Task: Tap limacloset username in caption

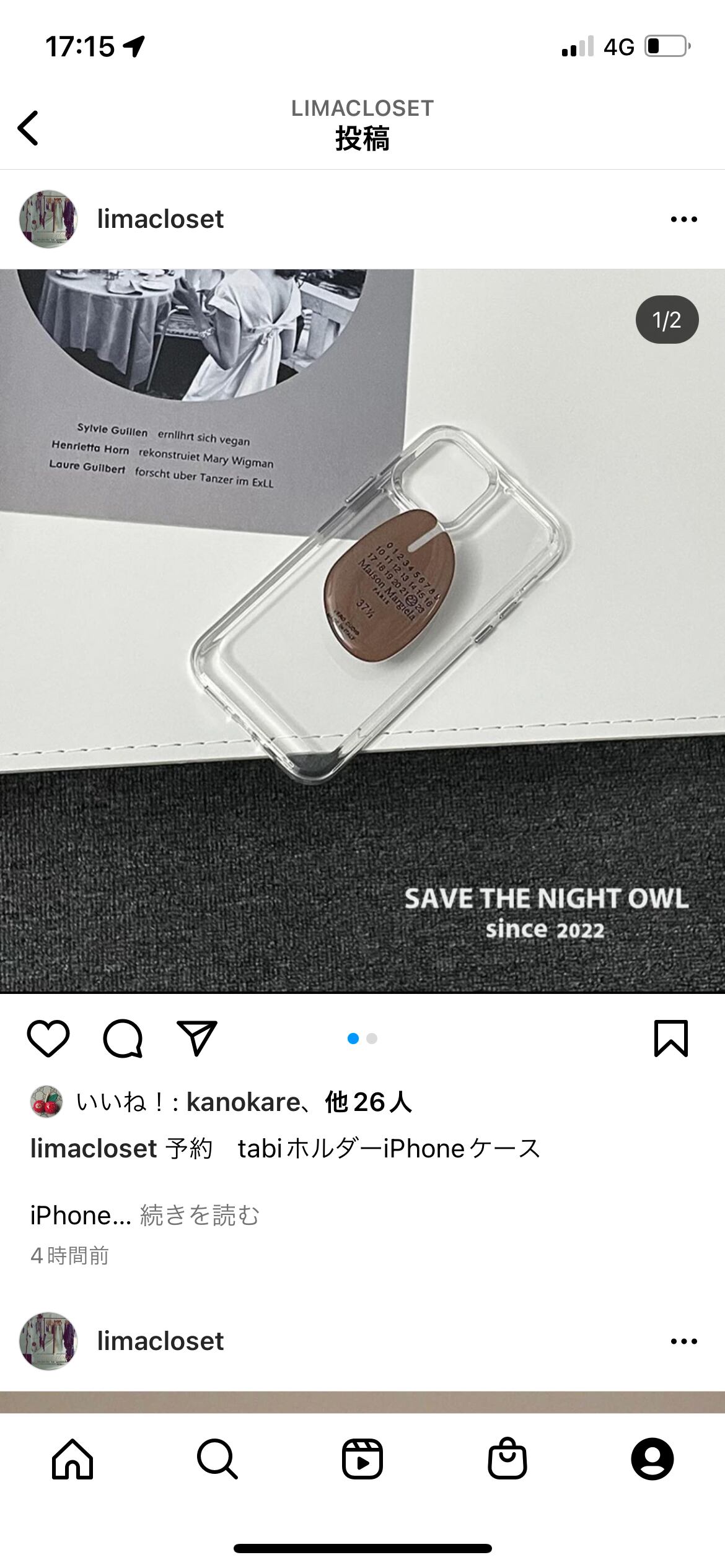Action: (x=94, y=1149)
